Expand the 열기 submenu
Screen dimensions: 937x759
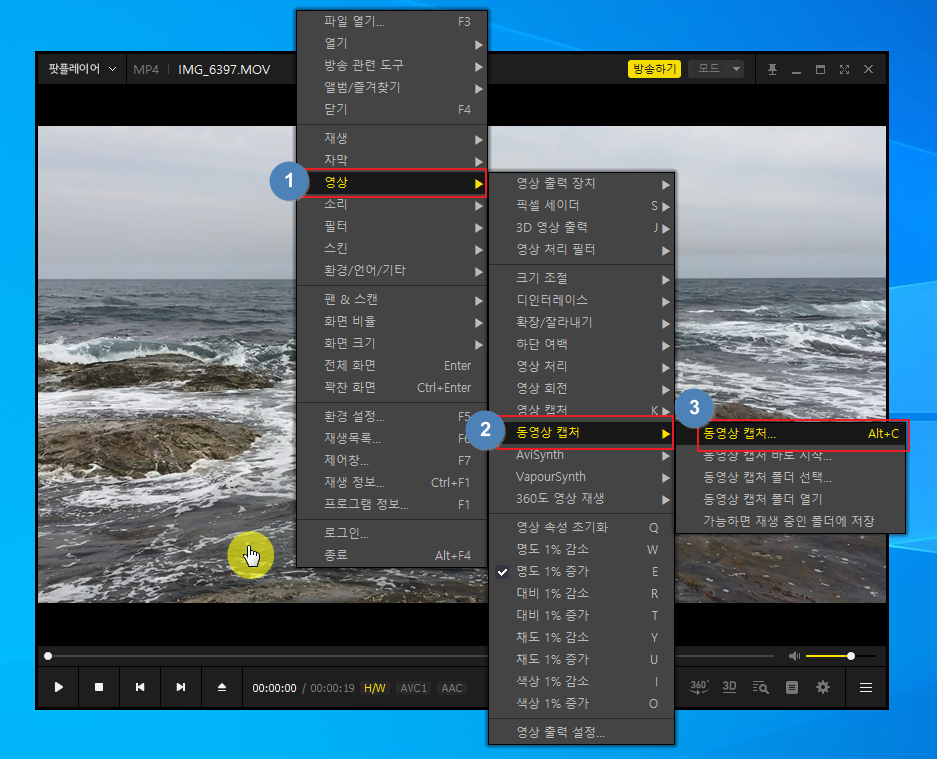pyautogui.click(x=392, y=44)
